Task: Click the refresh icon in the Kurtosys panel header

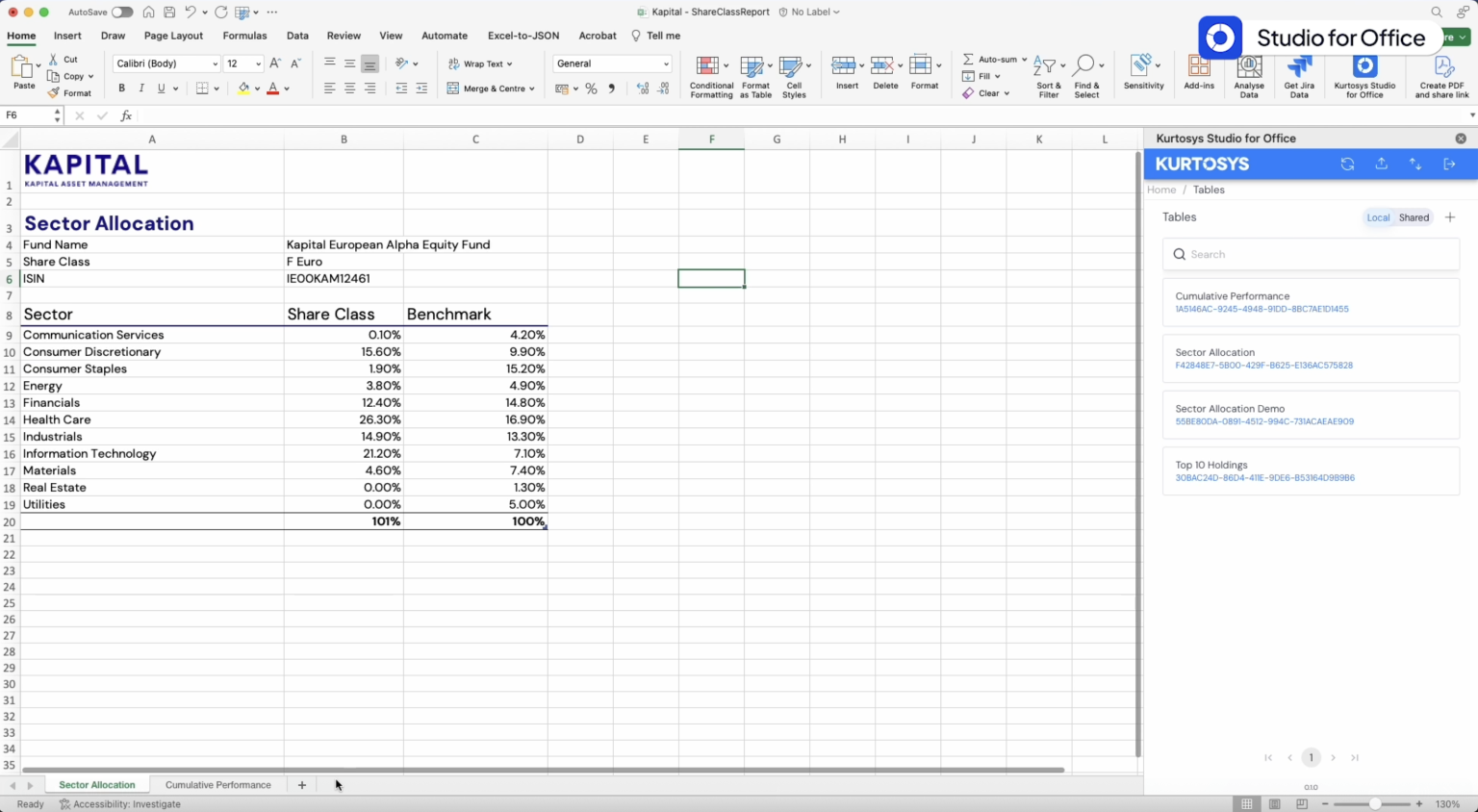Action: (x=1346, y=164)
